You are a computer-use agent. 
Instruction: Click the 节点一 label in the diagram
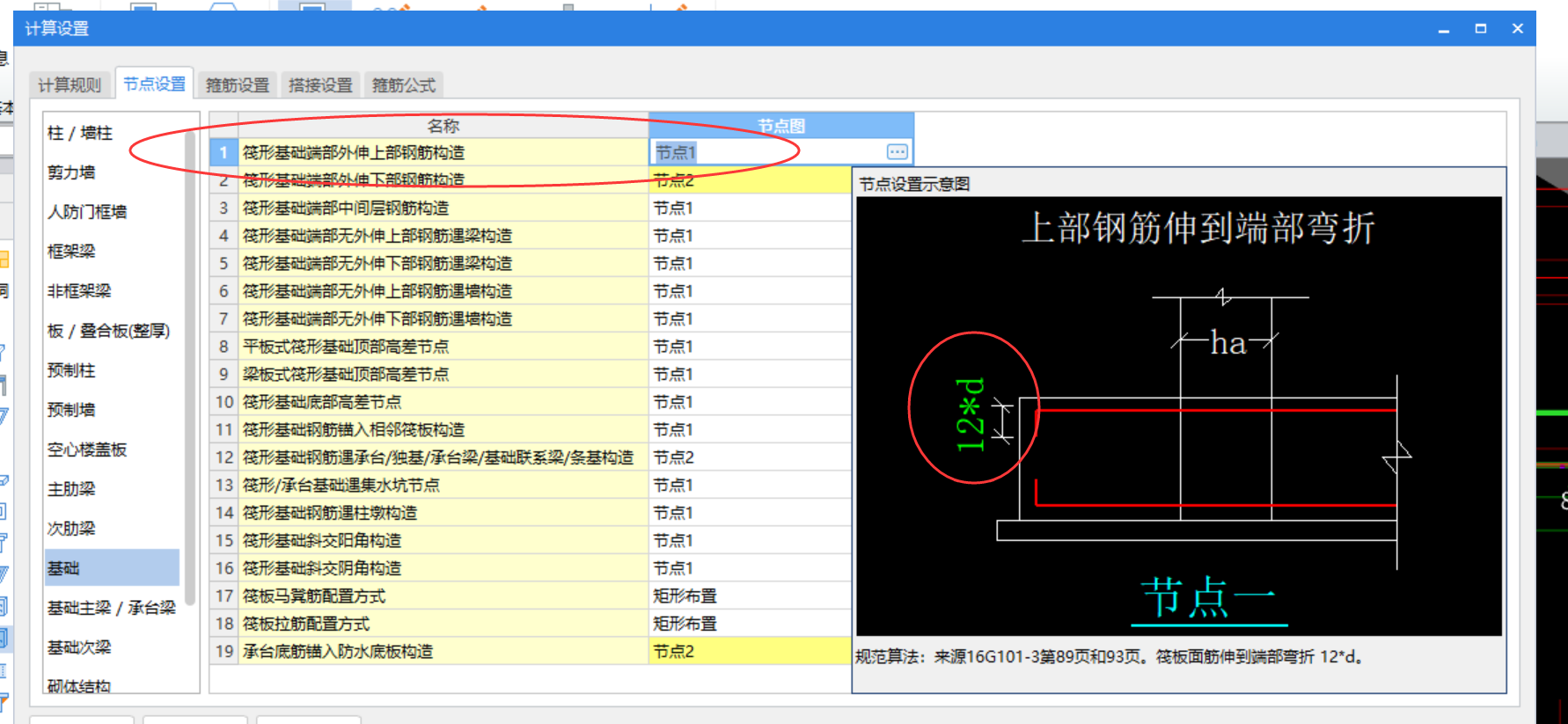[x=1209, y=598]
